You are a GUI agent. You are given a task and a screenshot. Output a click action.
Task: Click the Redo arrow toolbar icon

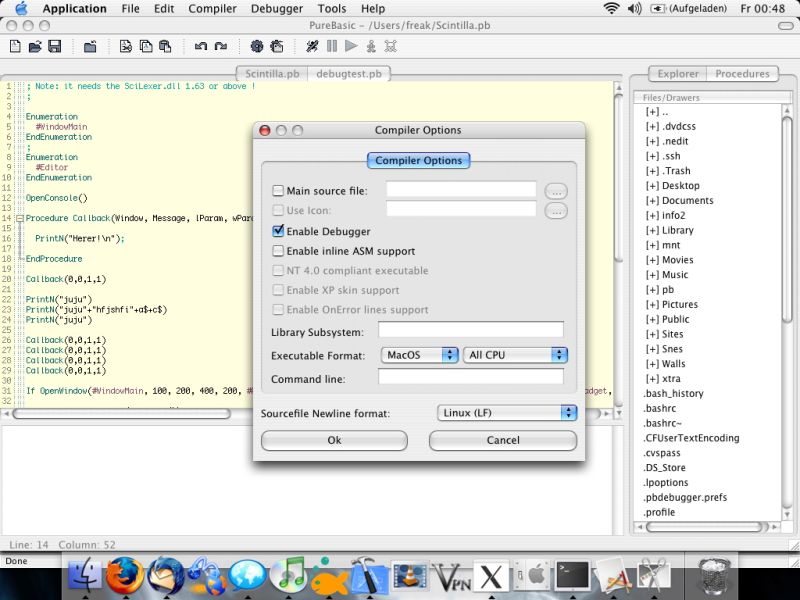pyautogui.click(x=221, y=46)
